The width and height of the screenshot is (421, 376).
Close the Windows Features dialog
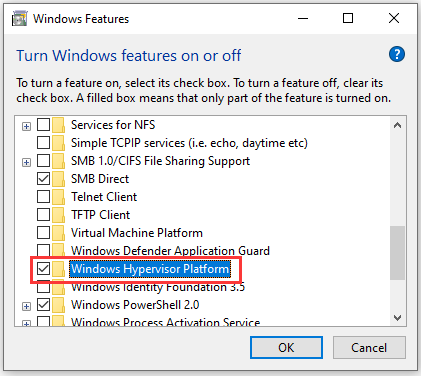394,18
